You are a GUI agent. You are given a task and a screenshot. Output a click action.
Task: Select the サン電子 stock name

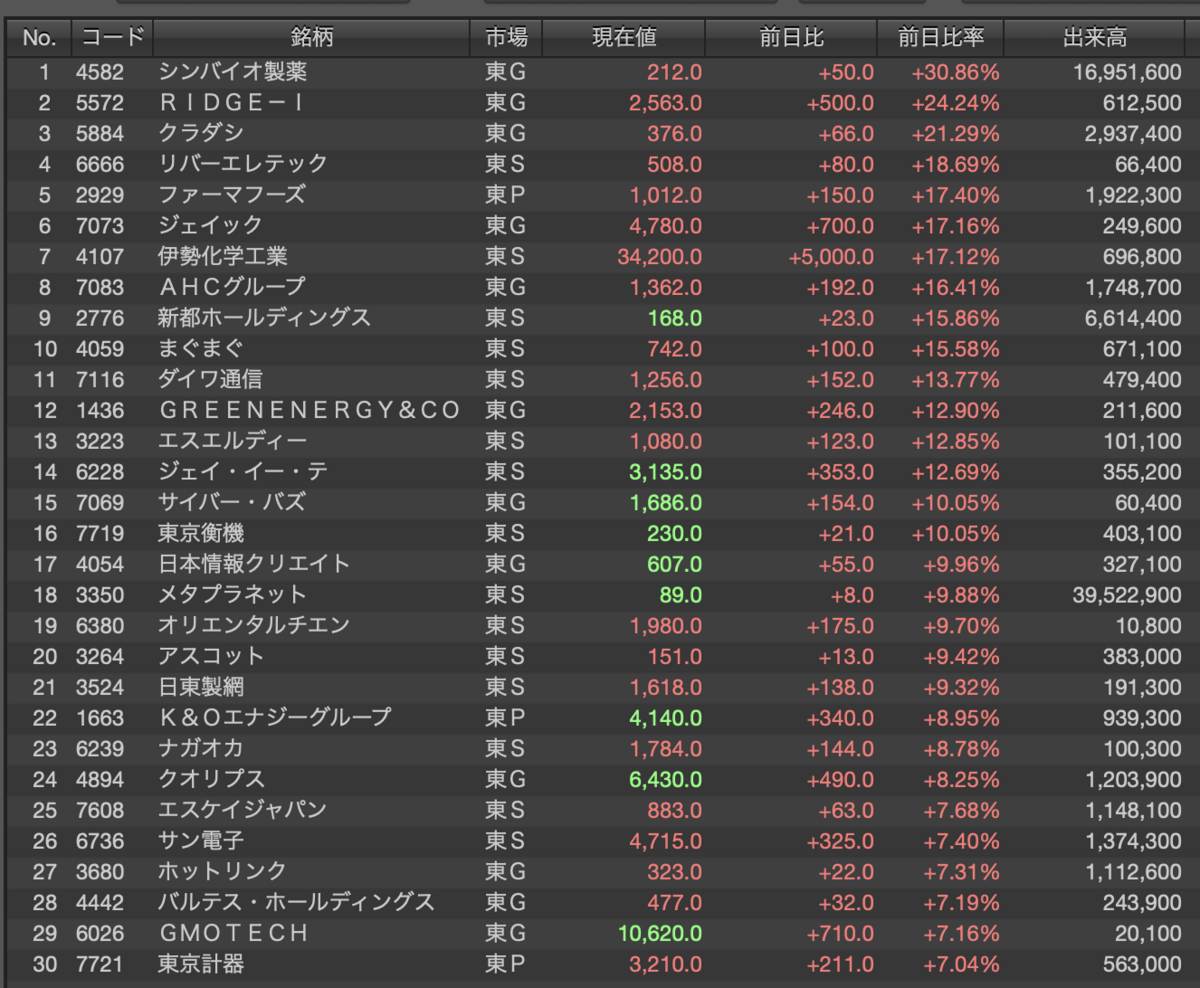200,841
